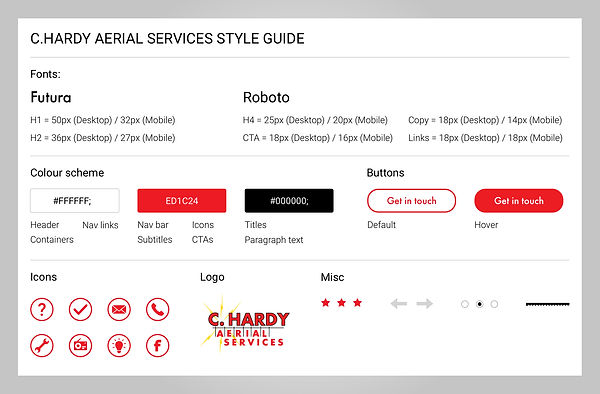Click the Buttons section heading
The width and height of the screenshot is (600, 394).
tap(385, 173)
